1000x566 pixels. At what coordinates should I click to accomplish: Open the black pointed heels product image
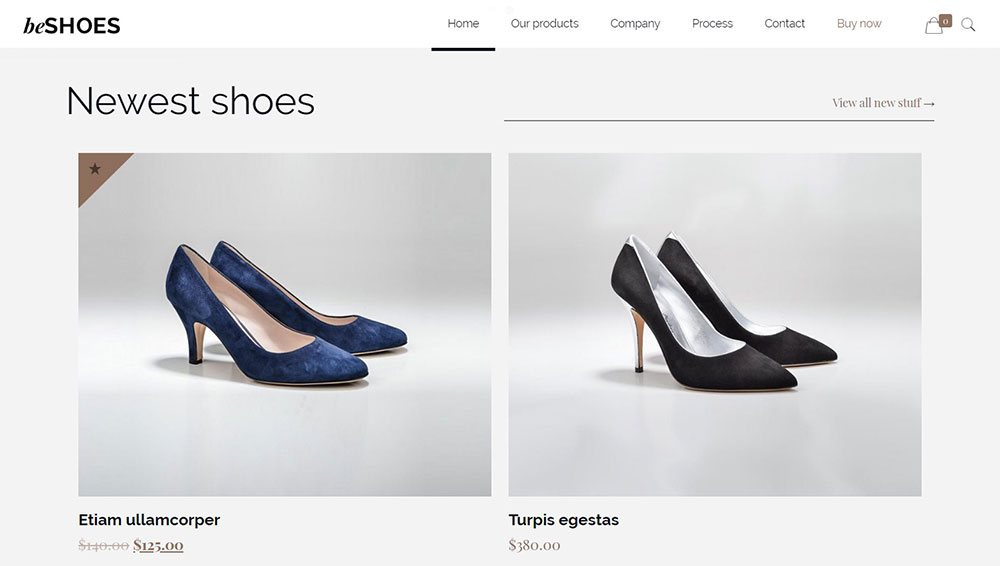tap(714, 325)
